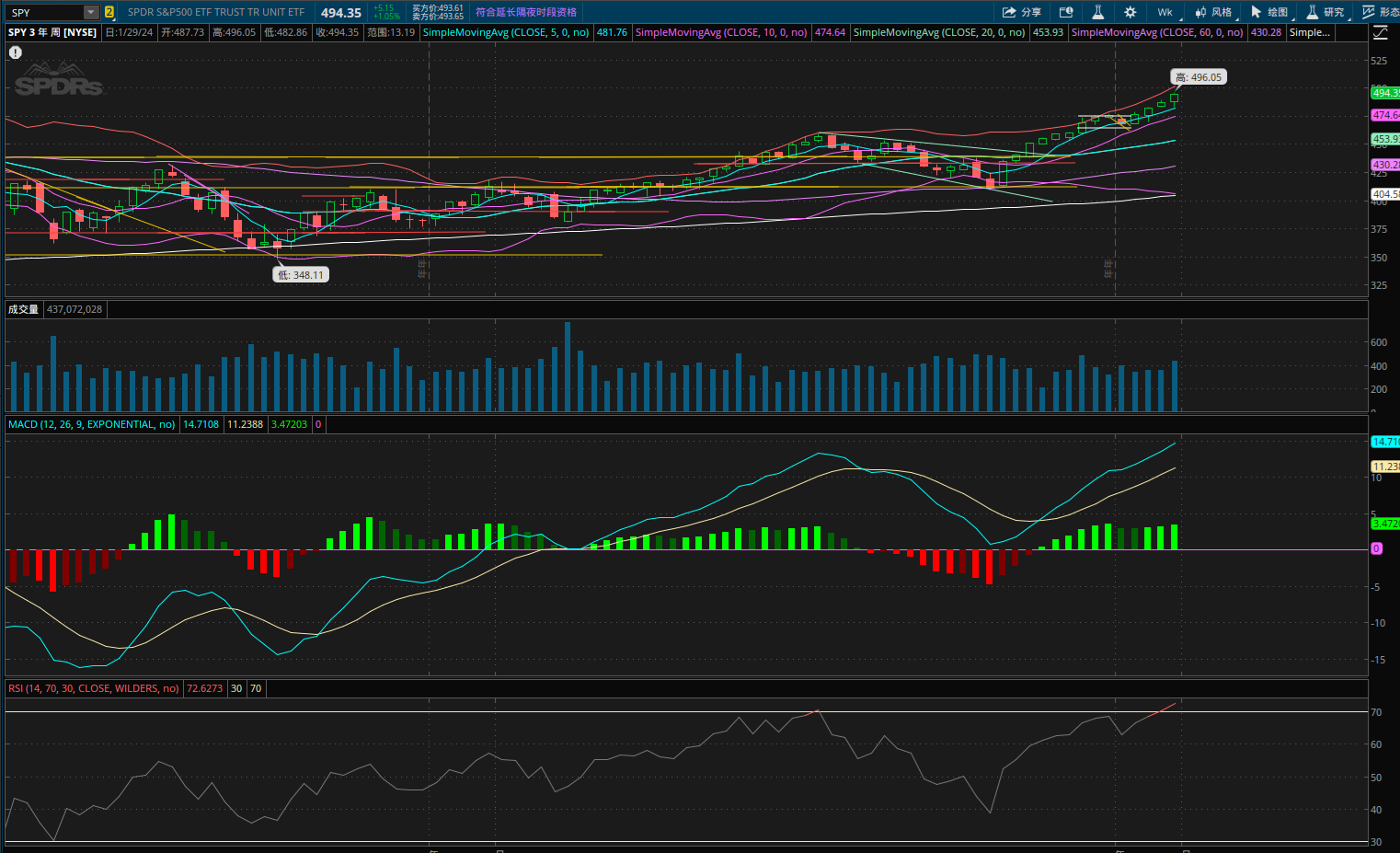Image resolution: width=1400 pixels, height=853 pixels.
Task: Click the 日:1/29/24 date field
Action: tap(129, 32)
